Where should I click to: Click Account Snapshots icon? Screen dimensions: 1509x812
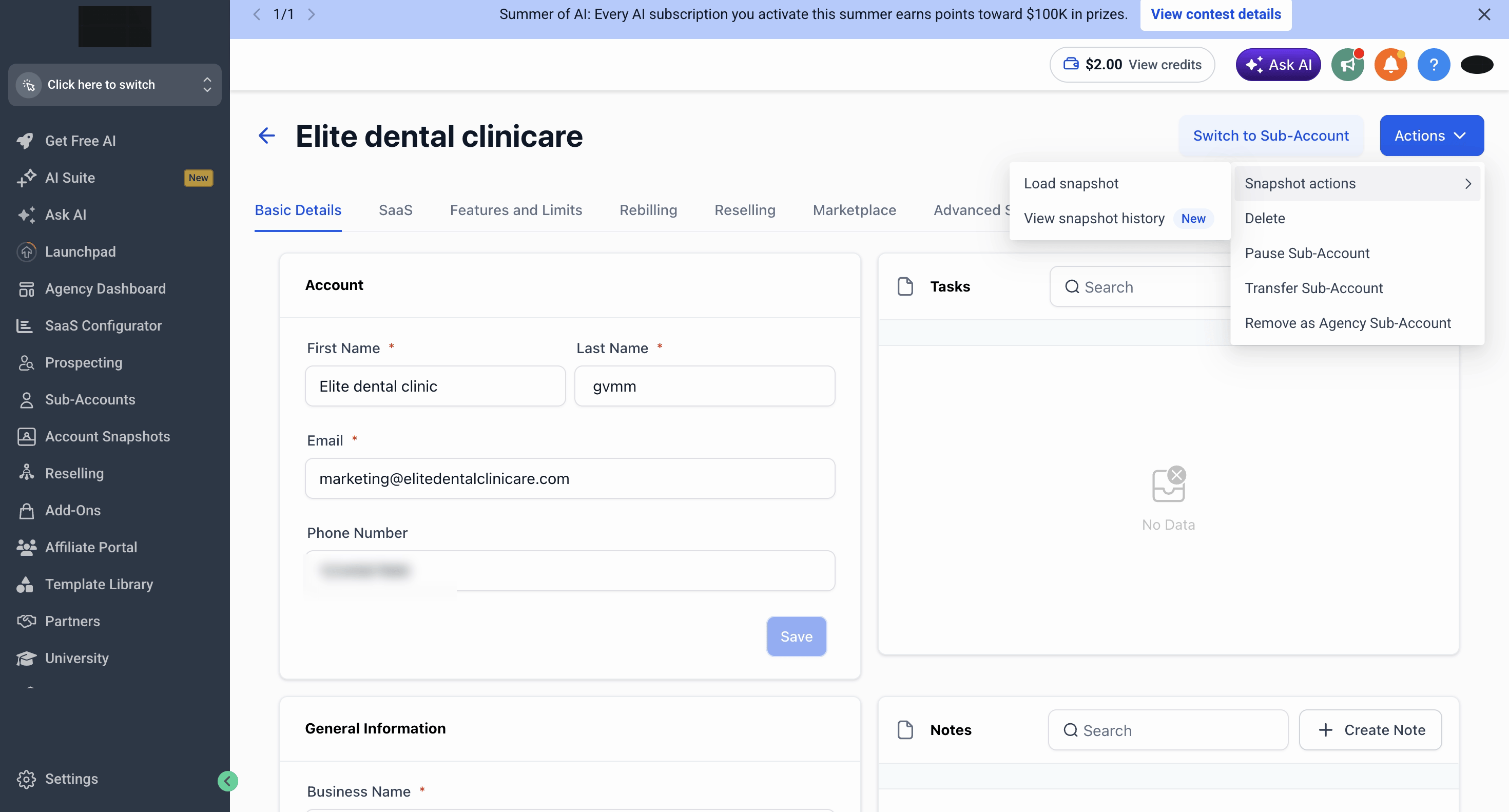pos(26,436)
